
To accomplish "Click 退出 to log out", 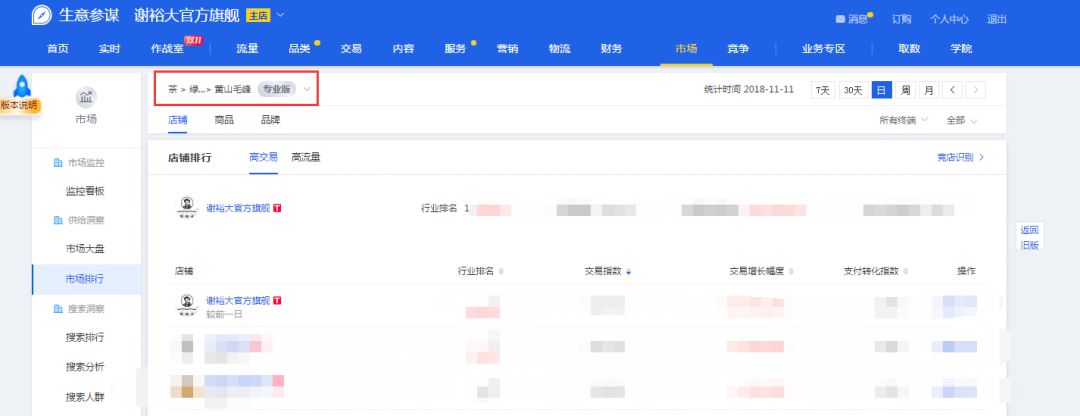I will (997, 19).
